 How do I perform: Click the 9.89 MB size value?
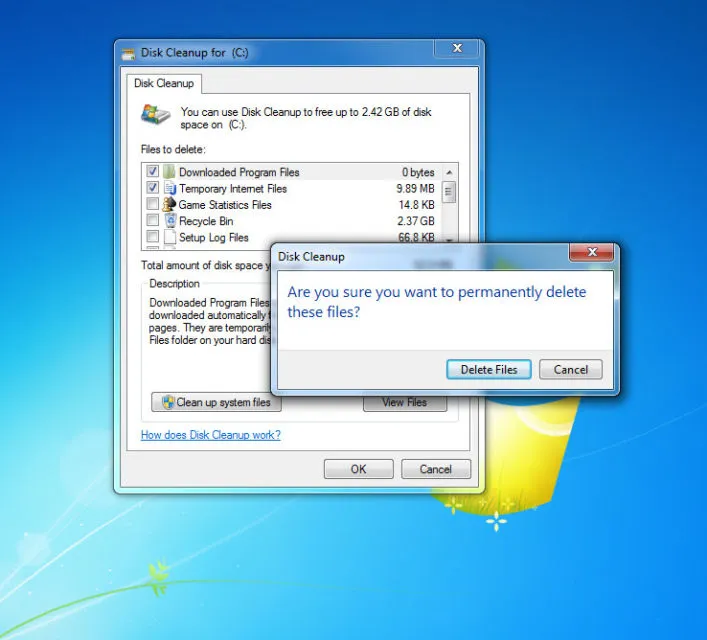point(415,189)
